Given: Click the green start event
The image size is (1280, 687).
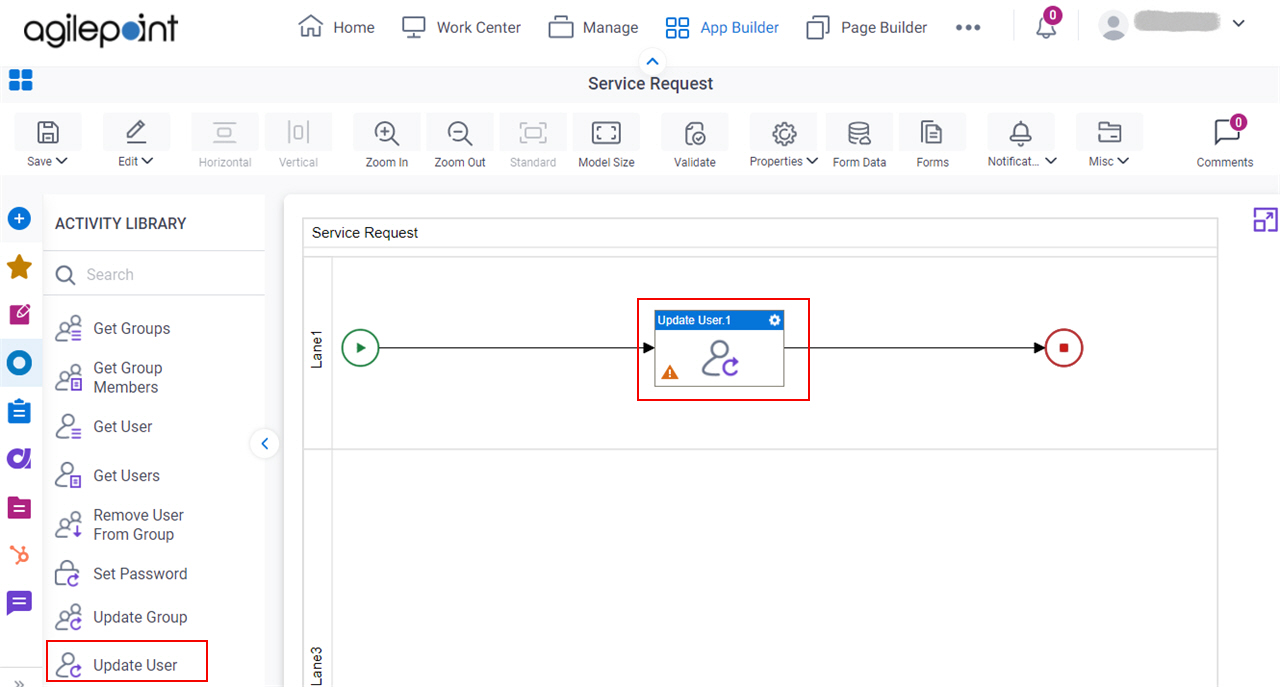Looking at the screenshot, I should pos(360,348).
